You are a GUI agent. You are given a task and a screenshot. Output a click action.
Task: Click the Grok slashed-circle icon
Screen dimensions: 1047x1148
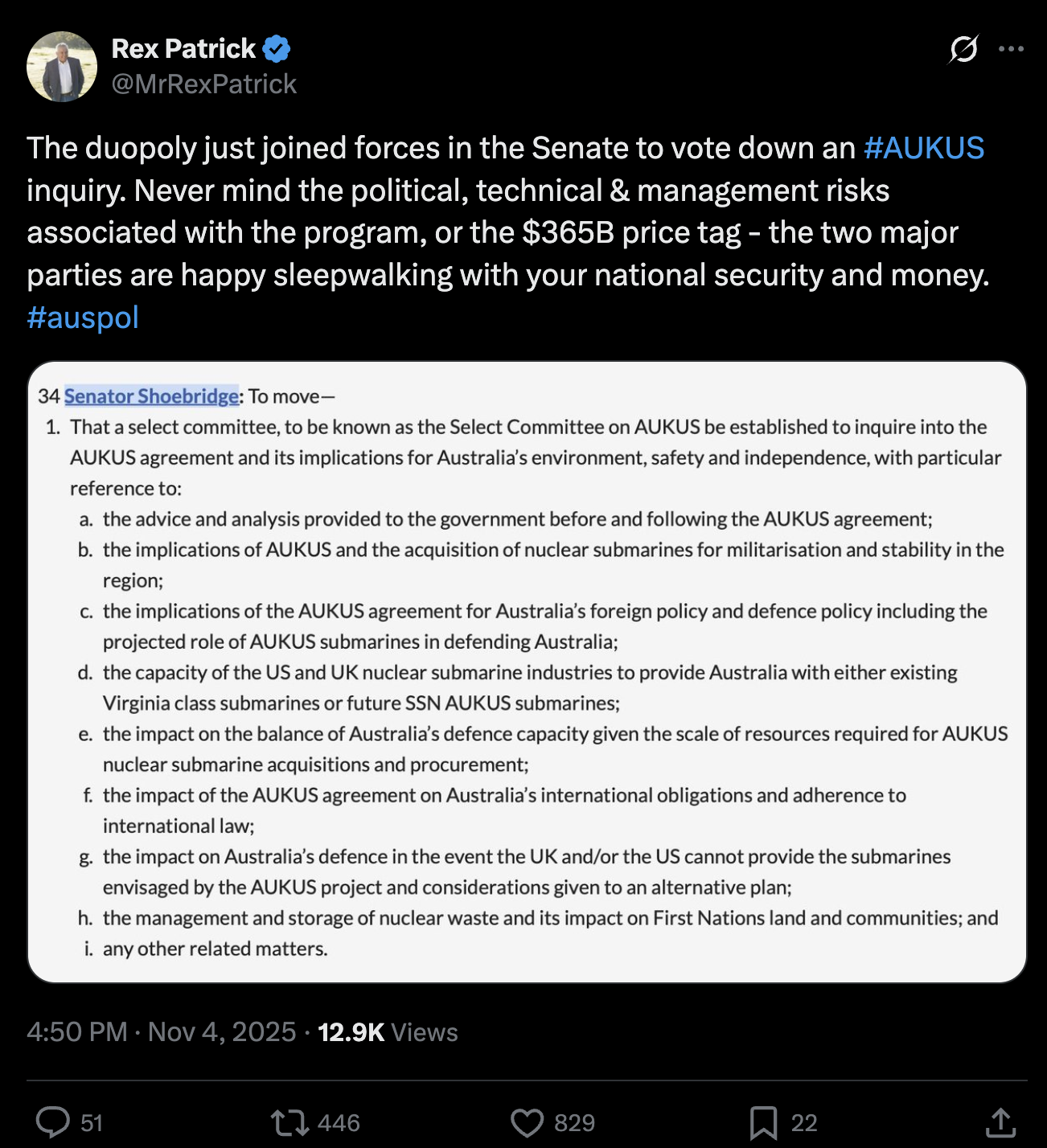click(963, 49)
